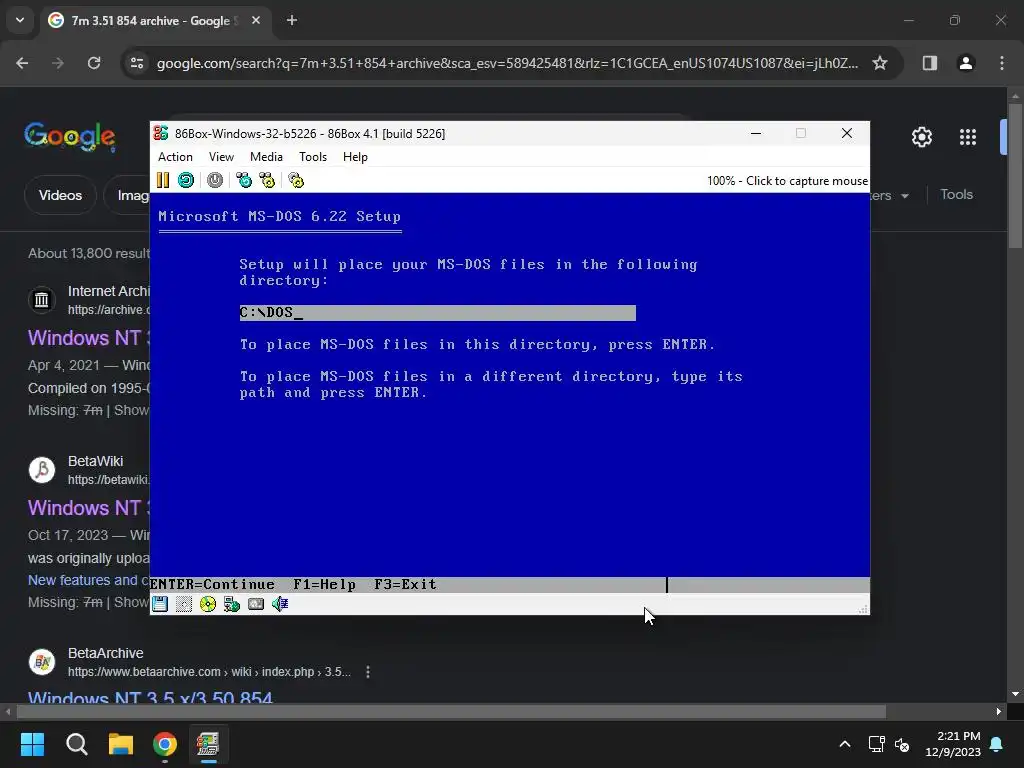Image resolution: width=1024 pixels, height=768 pixels.
Task: Open File Explorer from the taskbar
Action: point(121,744)
